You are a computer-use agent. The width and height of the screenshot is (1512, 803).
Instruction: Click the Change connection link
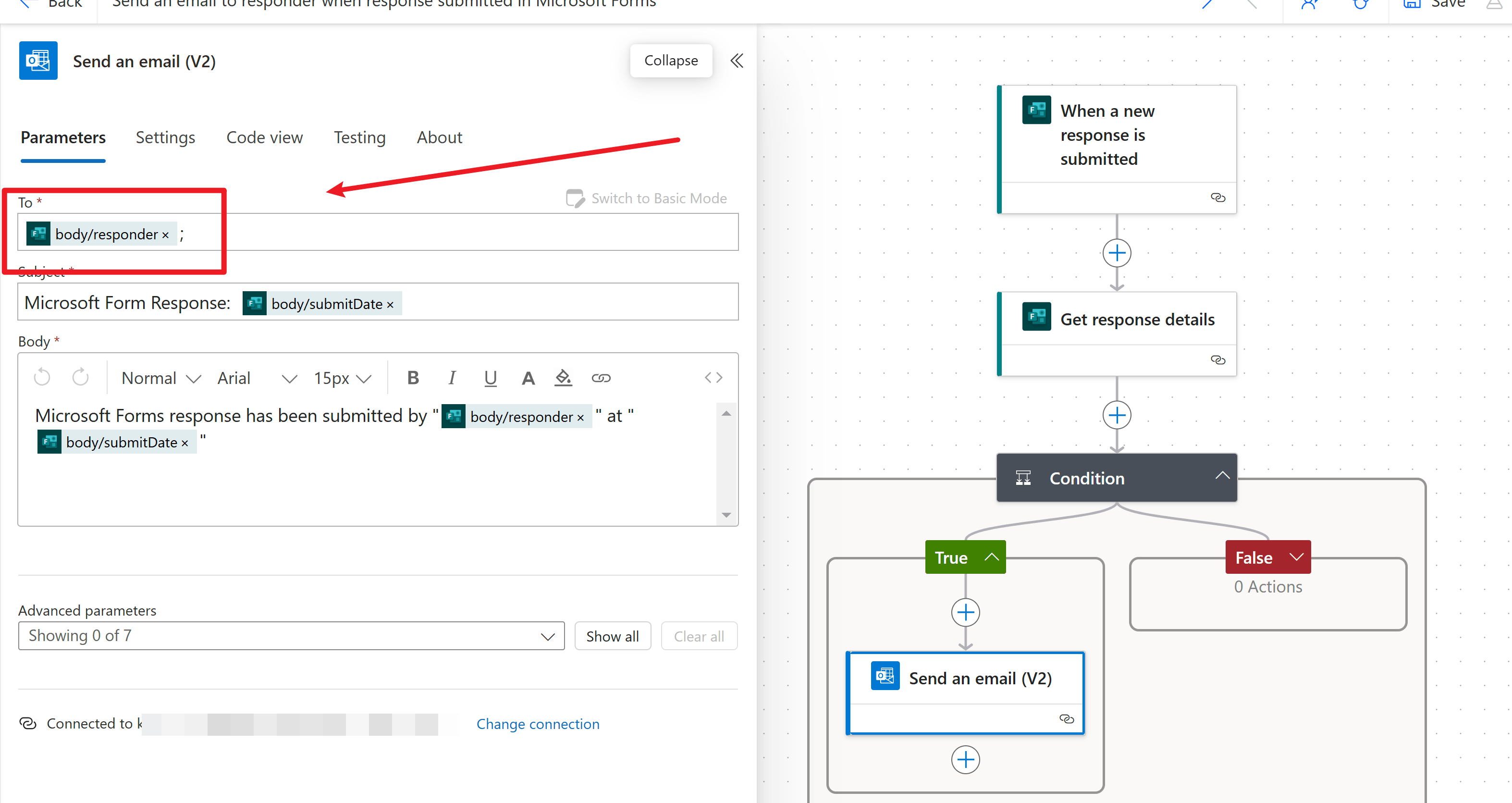[538, 724]
